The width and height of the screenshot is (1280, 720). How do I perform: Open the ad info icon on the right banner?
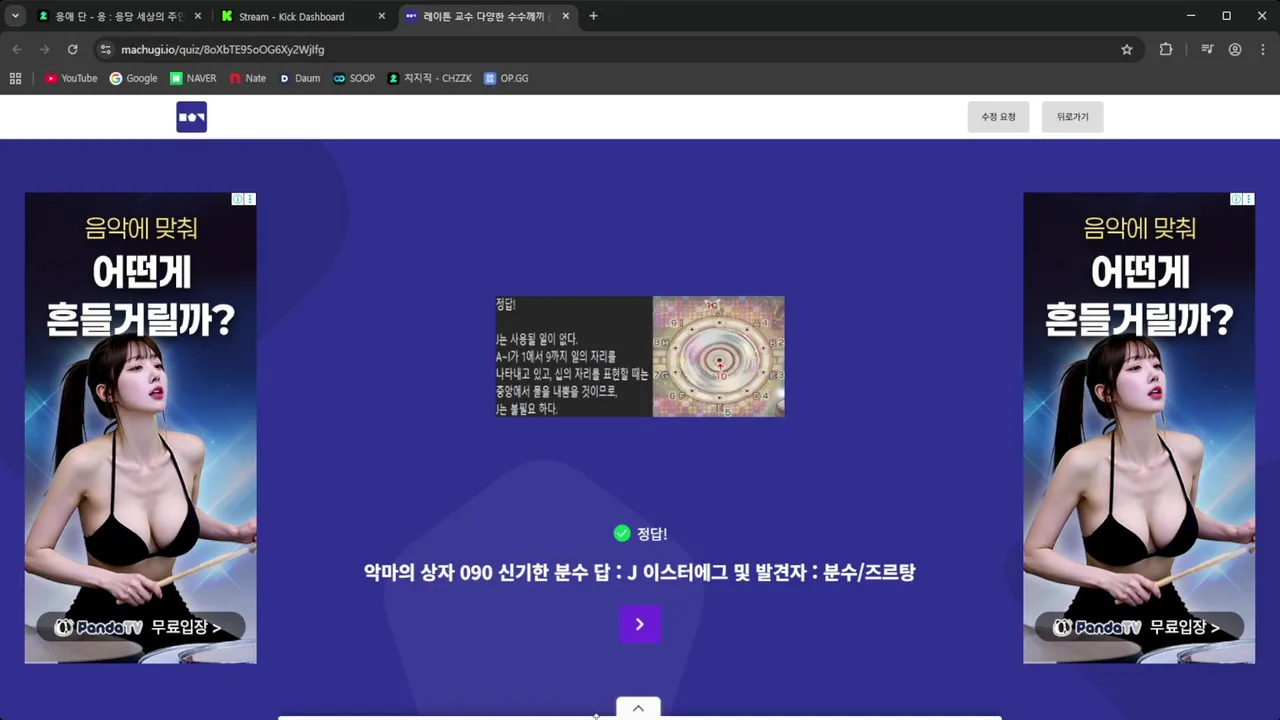(1237, 199)
